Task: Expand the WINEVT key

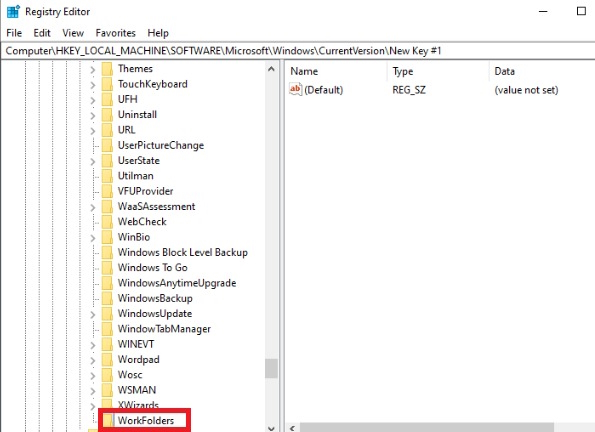Action: pyautogui.click(x=93, y=345)
